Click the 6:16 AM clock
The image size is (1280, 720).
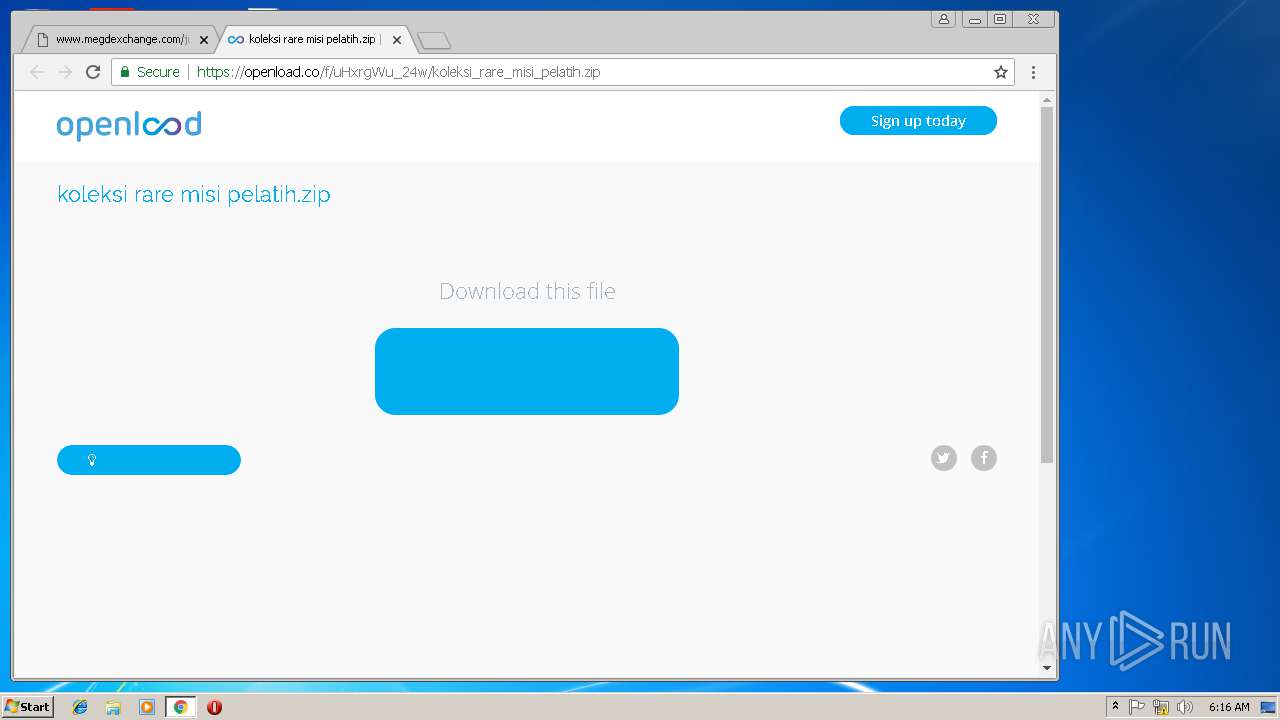click(x=1229, y=707)
